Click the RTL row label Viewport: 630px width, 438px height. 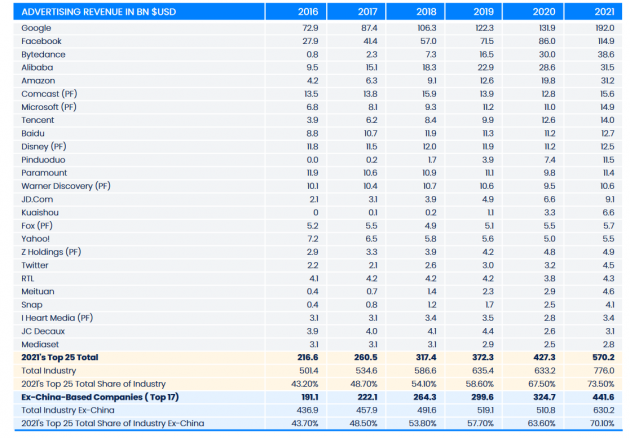(x=28, y=278)
